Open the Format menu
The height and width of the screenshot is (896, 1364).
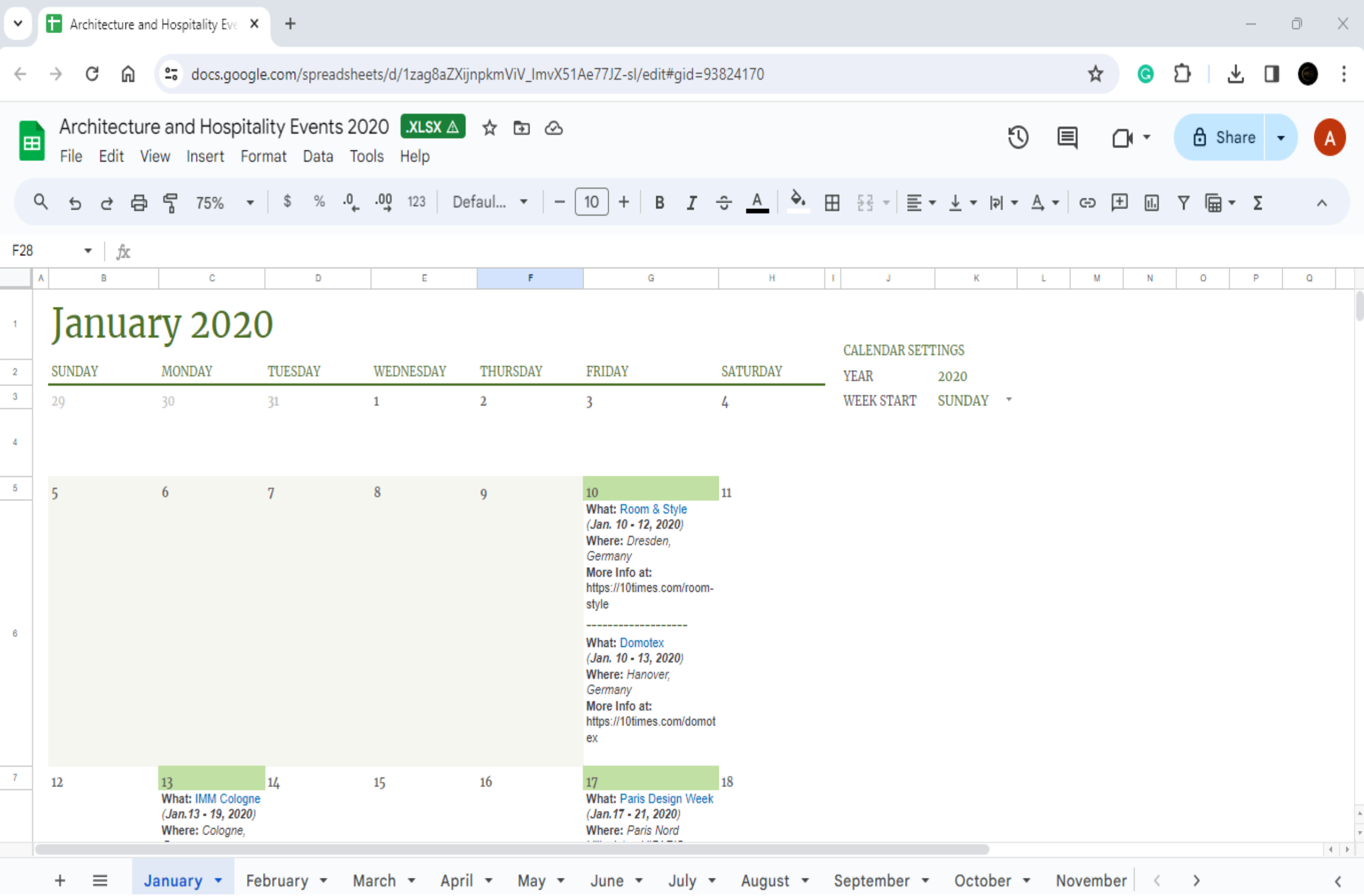[x=263, y=157]
